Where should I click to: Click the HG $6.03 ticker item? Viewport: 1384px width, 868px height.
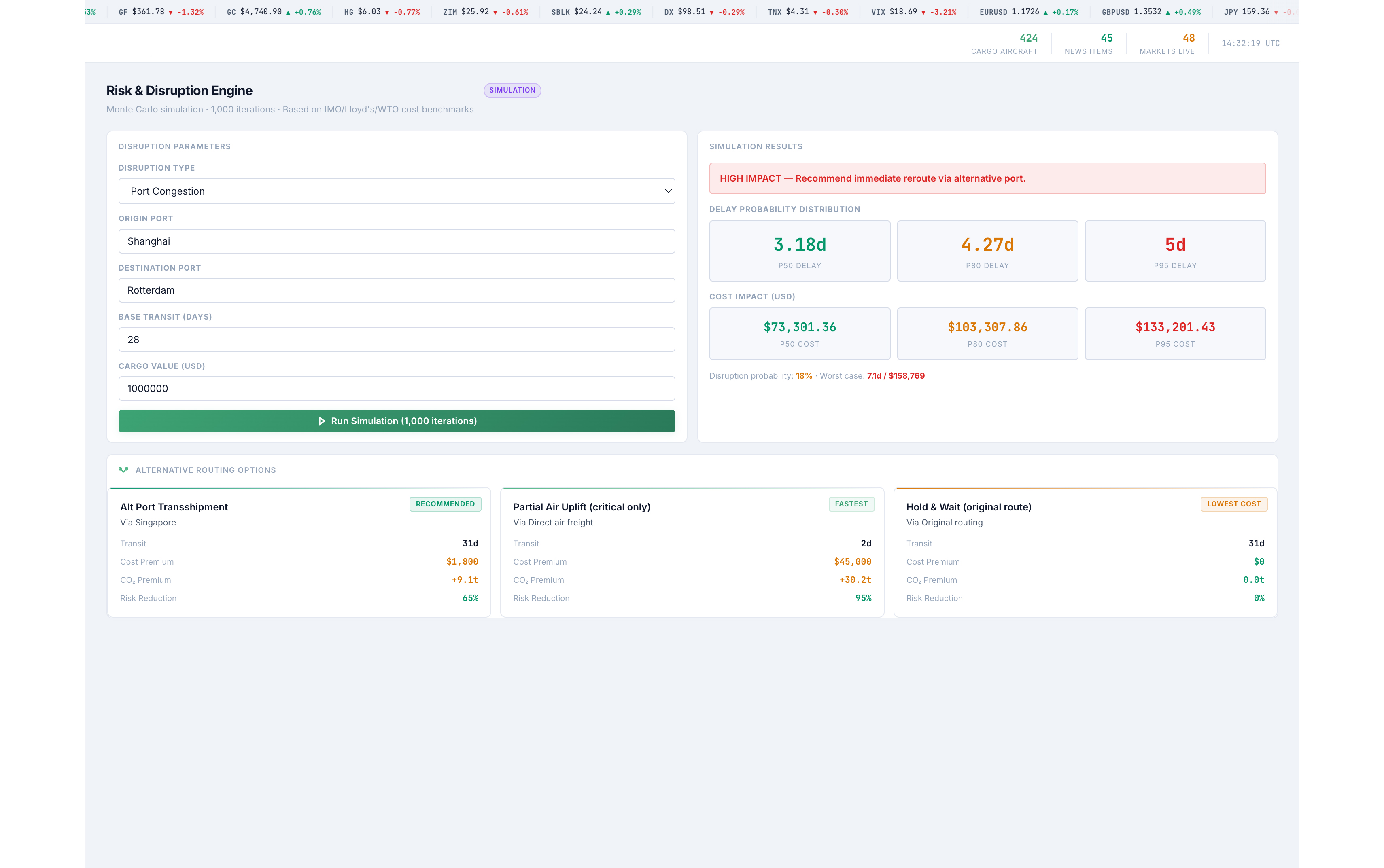(x=382, y=12)
